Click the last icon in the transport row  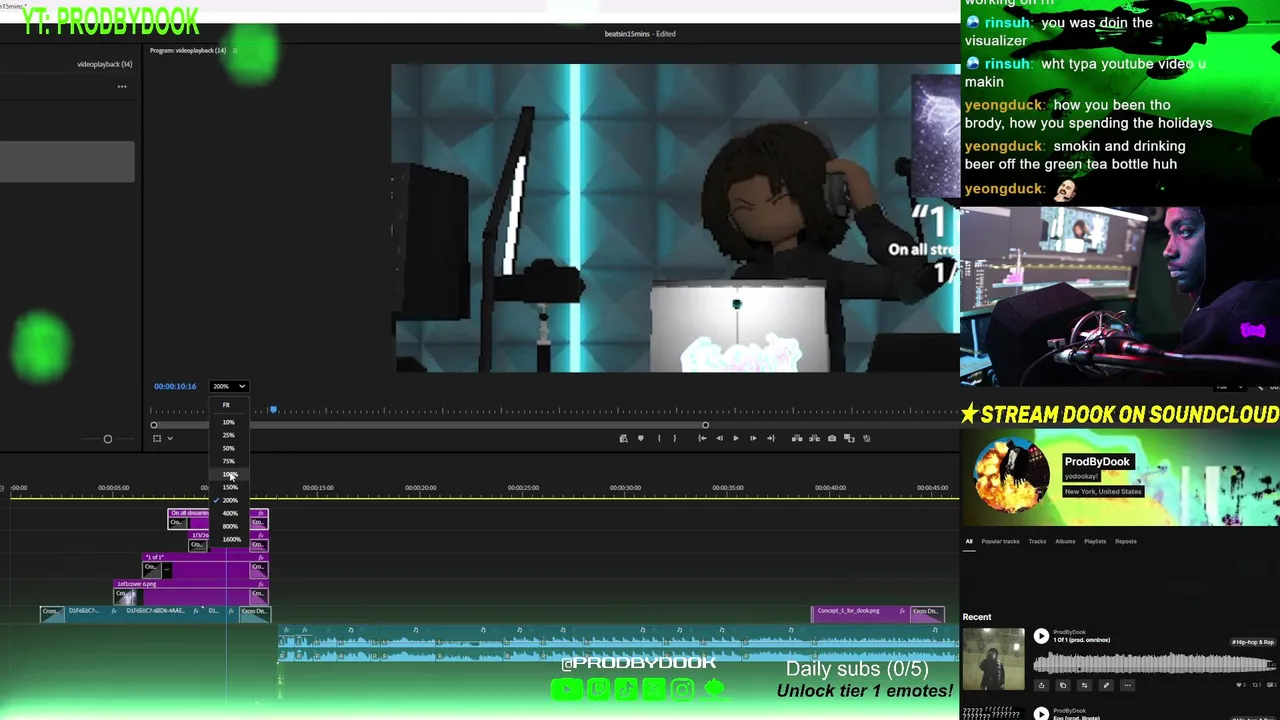(x=866, y=438)
